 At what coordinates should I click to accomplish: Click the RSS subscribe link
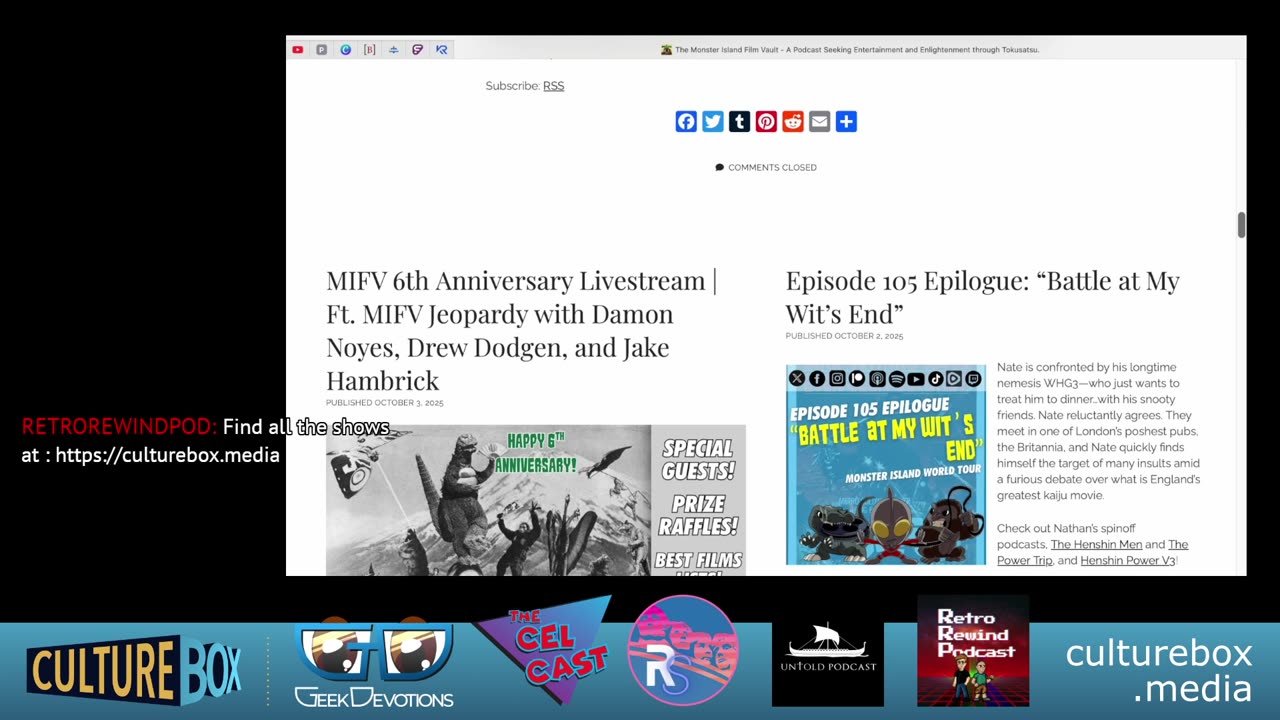(553, 86)
